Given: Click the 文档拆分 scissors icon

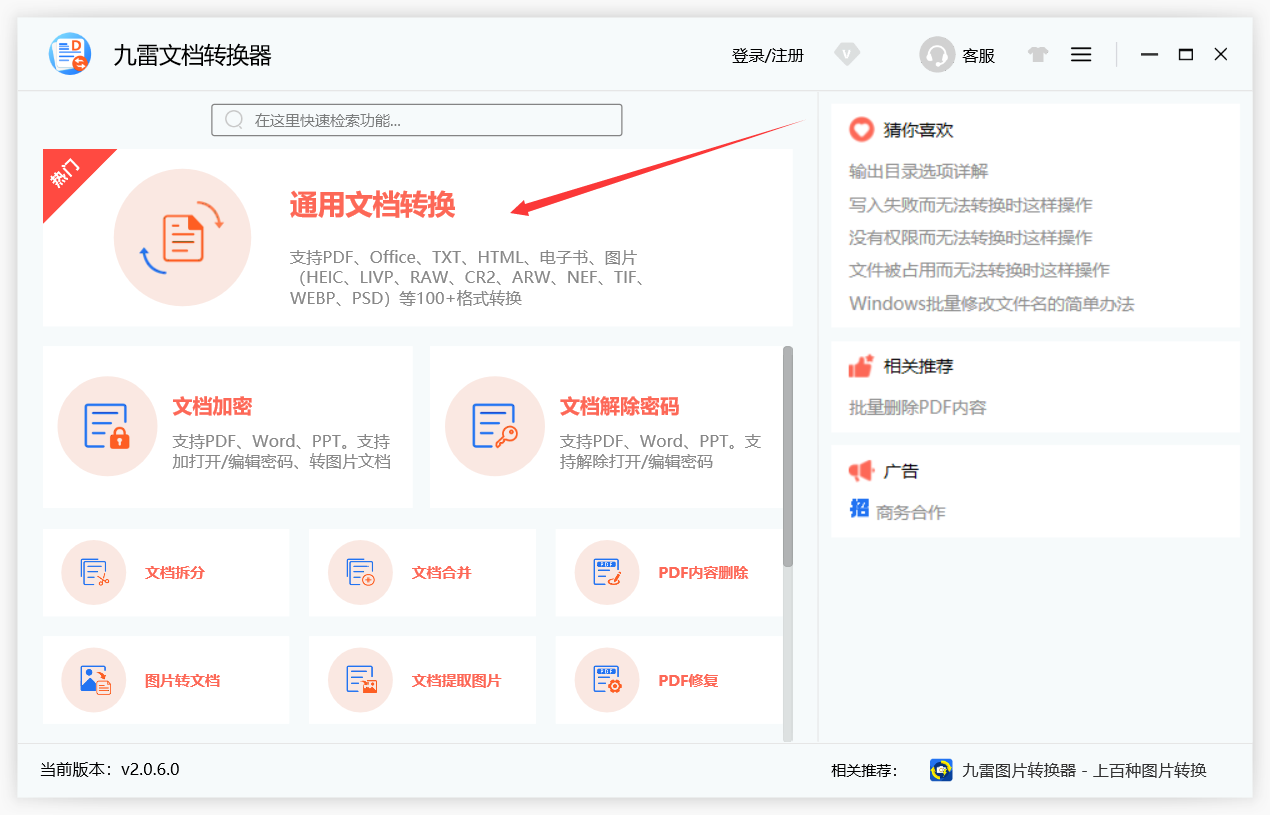Looking at the screenshot, I should pyautogui.click(x=94, y=573).
